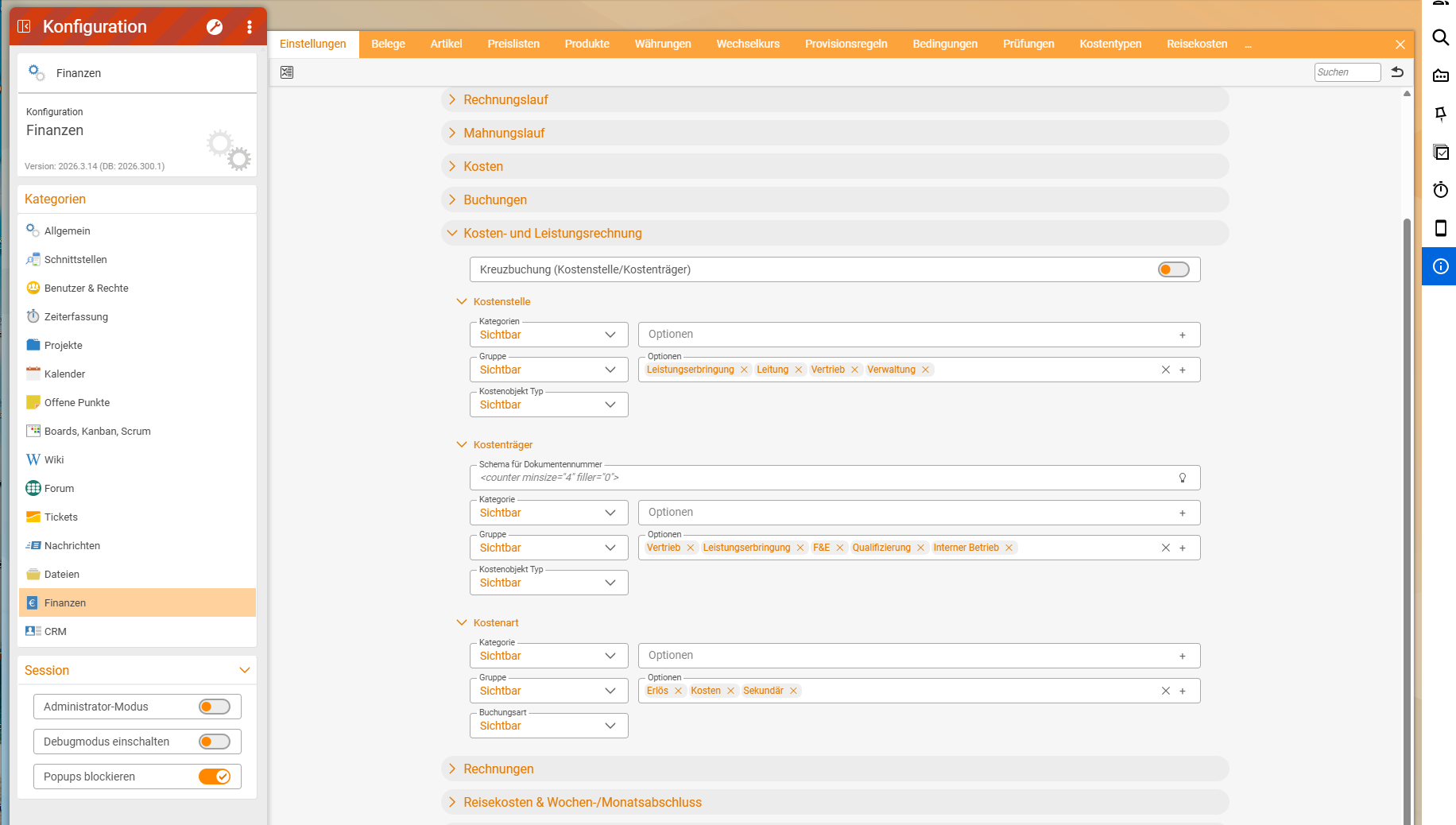Click the undo reset arrow next to search

click(x=1397, y=72)
